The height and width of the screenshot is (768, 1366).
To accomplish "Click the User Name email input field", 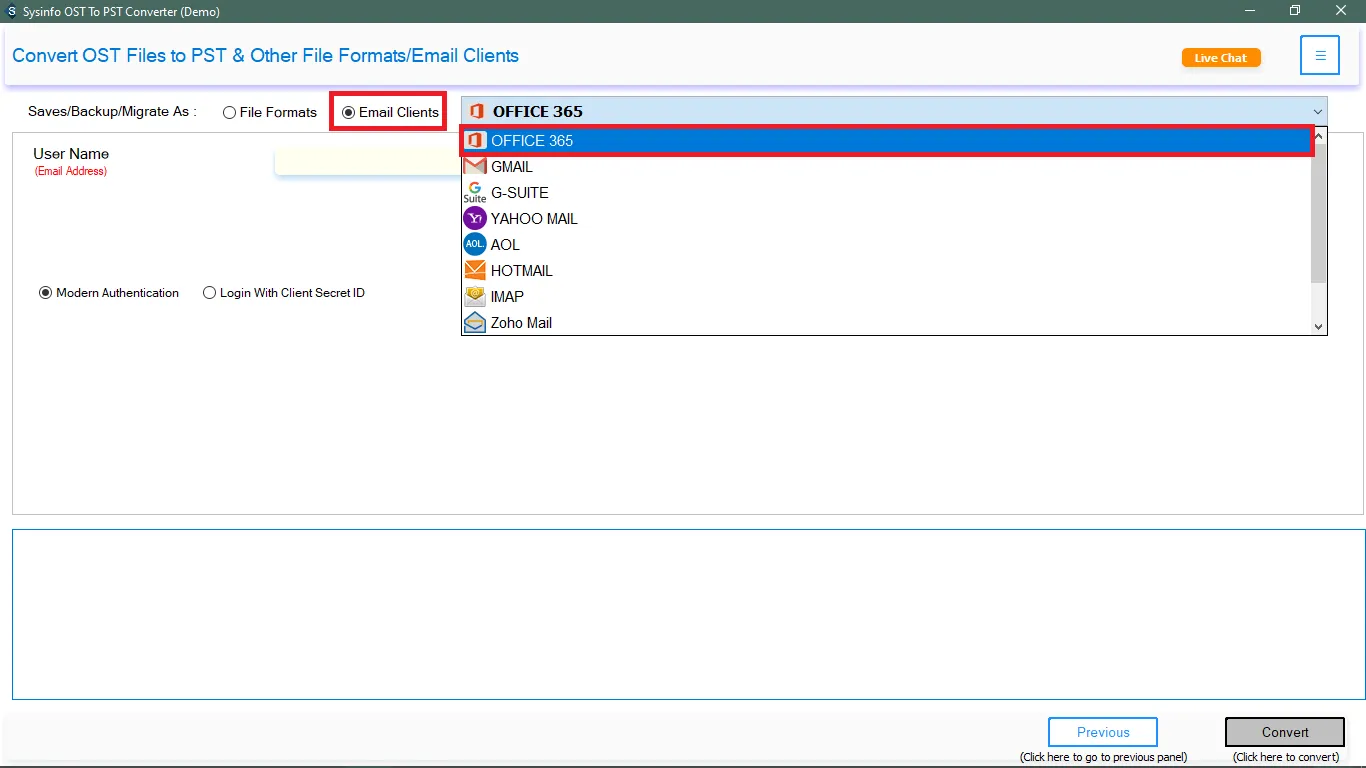I will coord(367,161).
